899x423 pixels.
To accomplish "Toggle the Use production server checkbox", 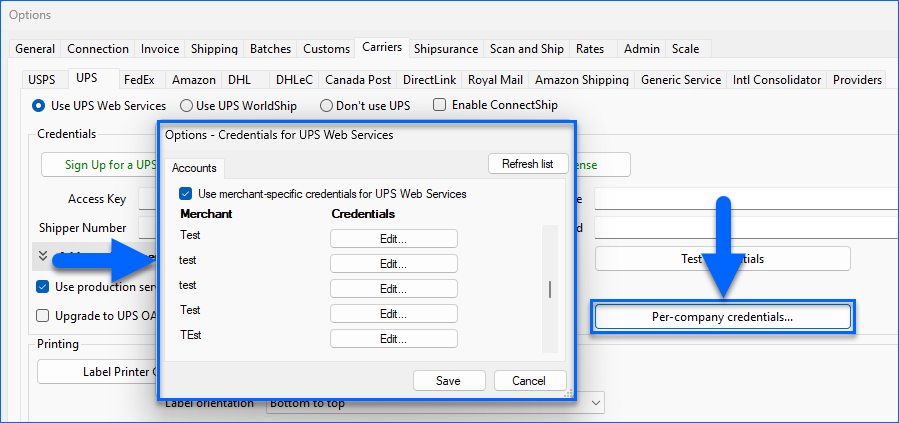I will tap(42, 287).
